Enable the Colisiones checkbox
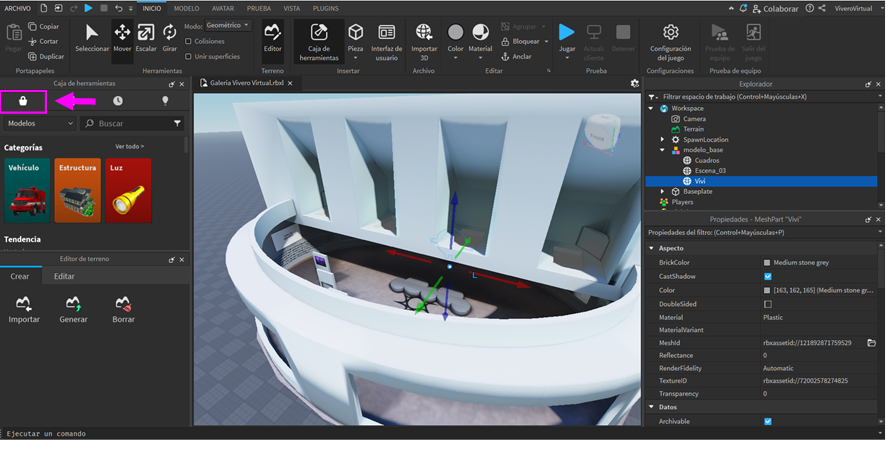The height and width of the screenshot is (460, 886). pyautogui.click(x=189, y=41)
